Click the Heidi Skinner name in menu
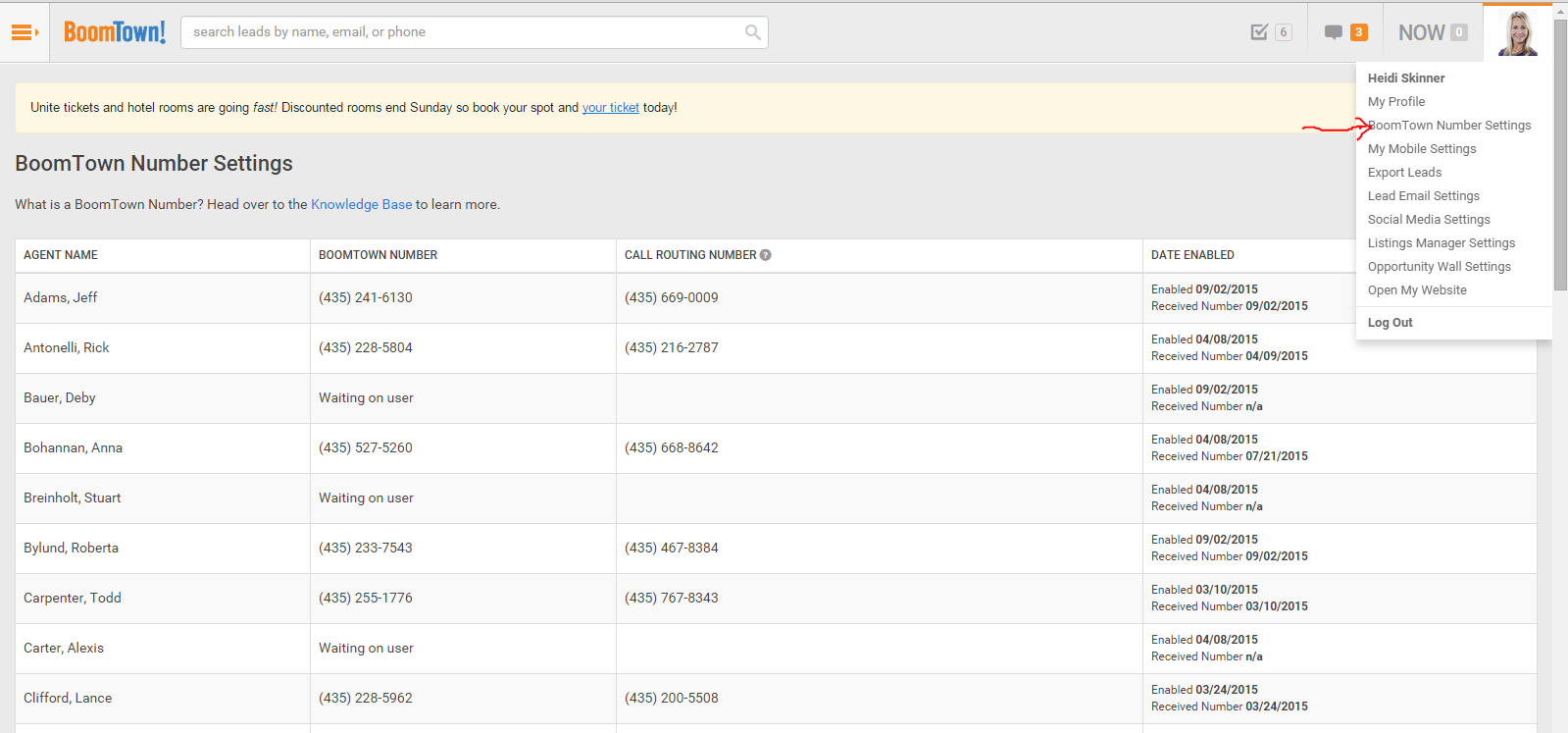The image size is (1568, 733). pyautogui.click(x=1406, y=79)
